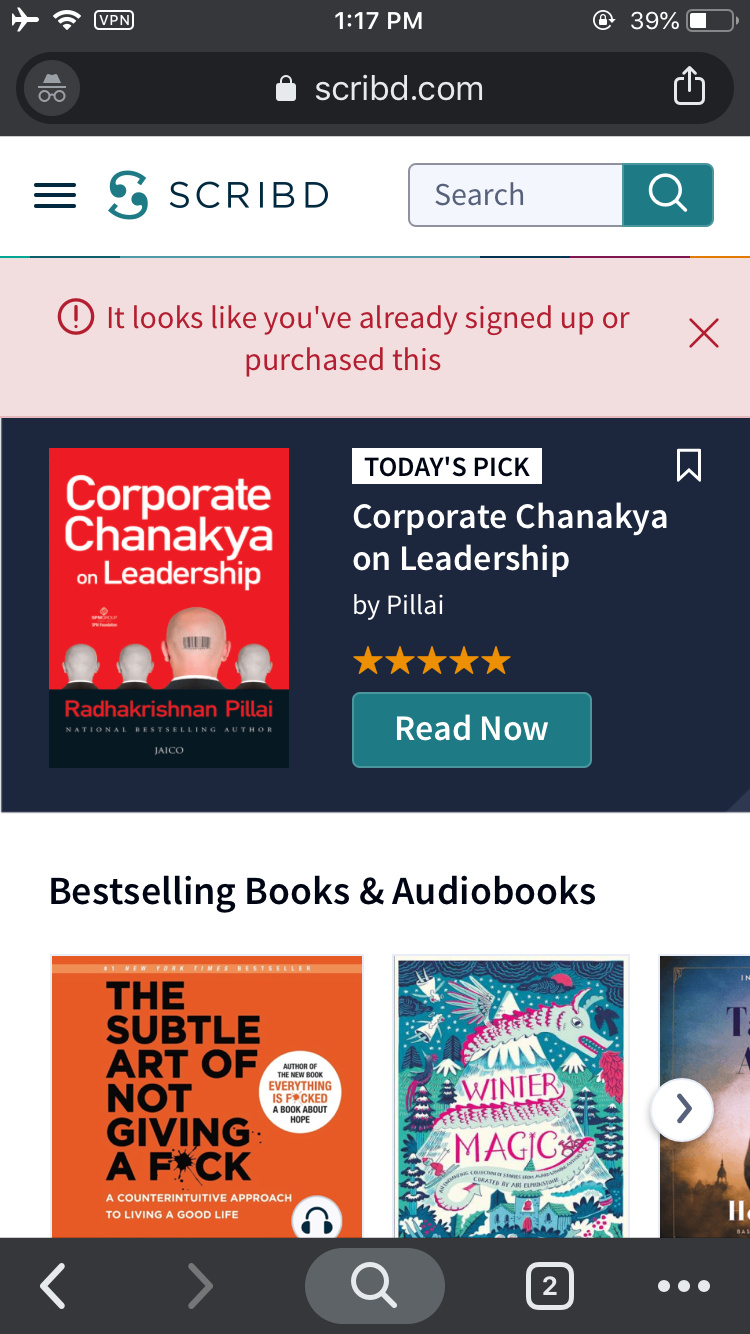Rate using the five-star rating row
This screenshot has width=750, height=1334.
click(x=432, y=661)
